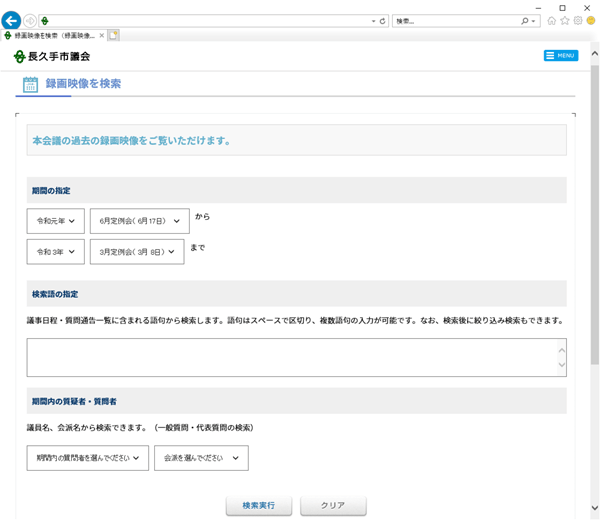The height and width of the screenshot is (520, 600).
Task: Open the 会派を選んでください dropdown
Action: 201,458
